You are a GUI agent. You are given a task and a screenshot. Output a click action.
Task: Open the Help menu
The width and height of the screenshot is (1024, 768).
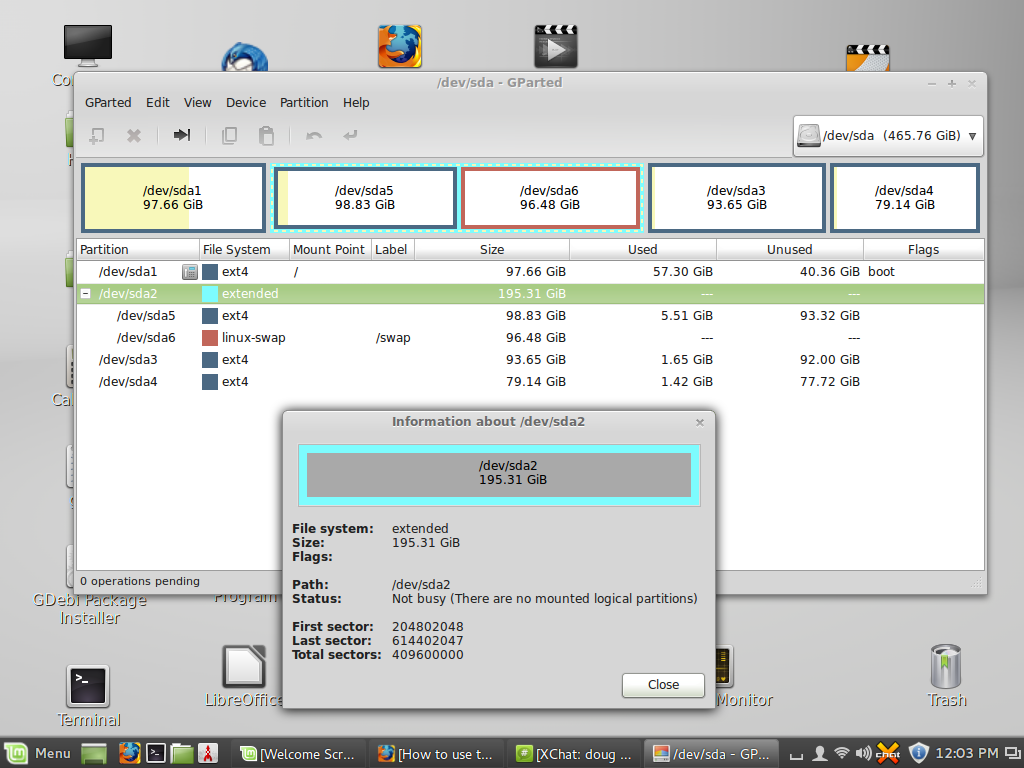coord(356,103)
